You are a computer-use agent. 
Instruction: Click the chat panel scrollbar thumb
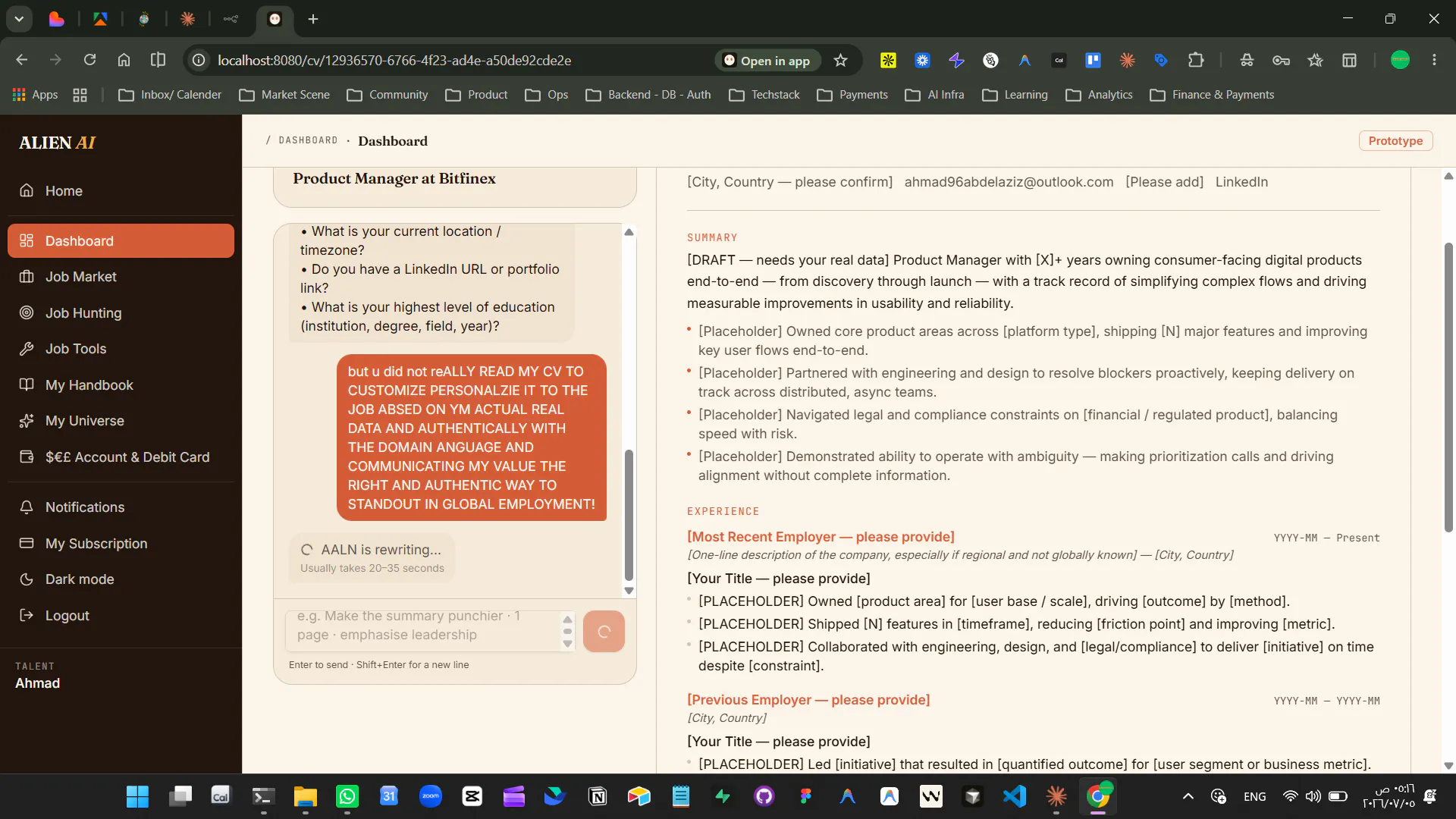629,516
